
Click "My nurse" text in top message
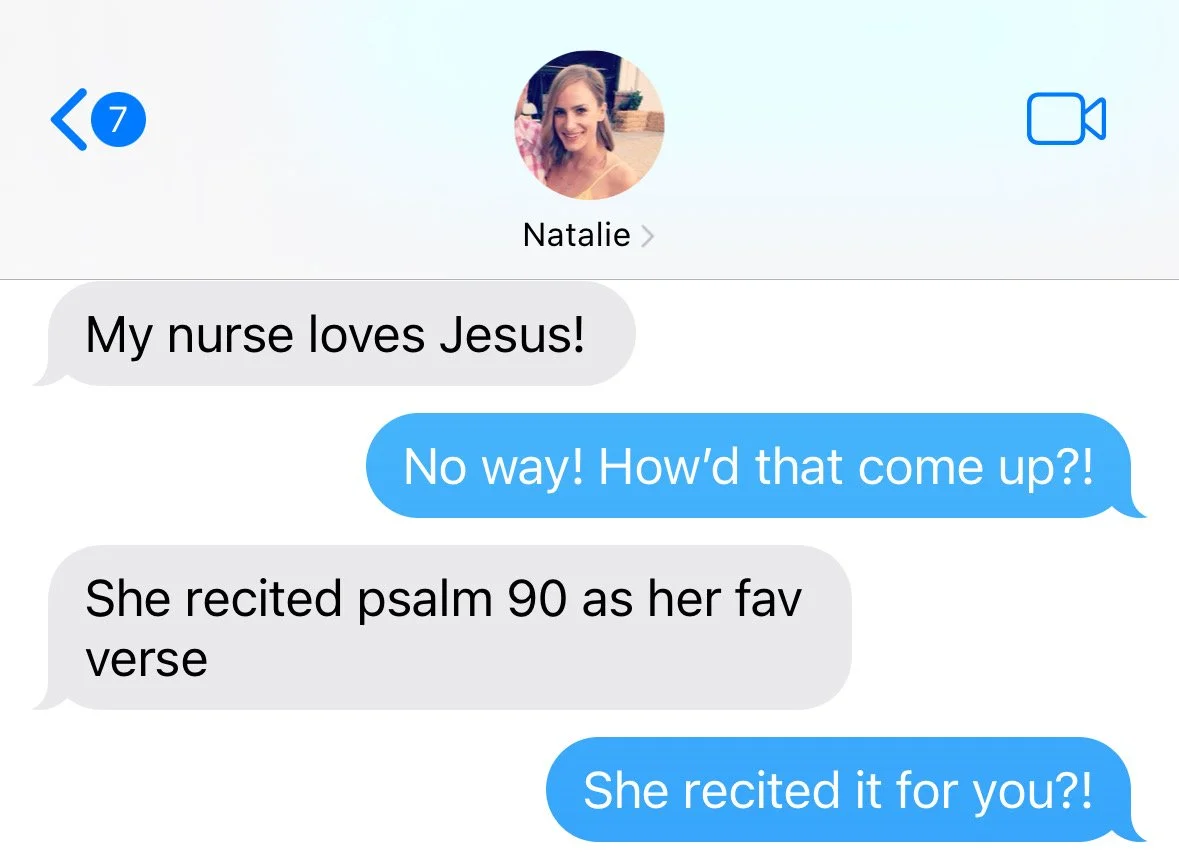189,335
